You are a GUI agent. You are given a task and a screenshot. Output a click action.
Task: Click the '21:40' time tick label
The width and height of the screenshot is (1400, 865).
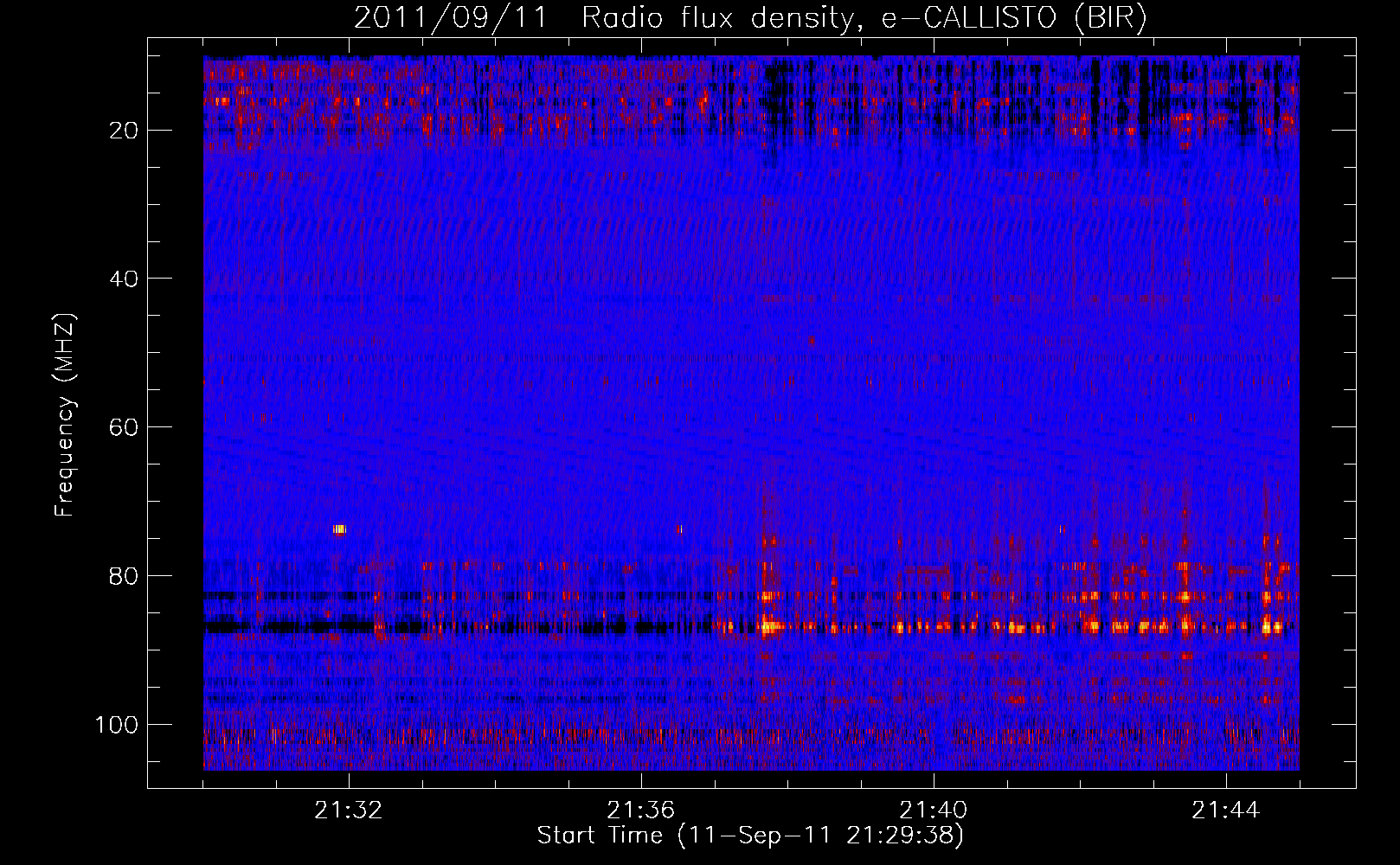click(x=934, y=811)
